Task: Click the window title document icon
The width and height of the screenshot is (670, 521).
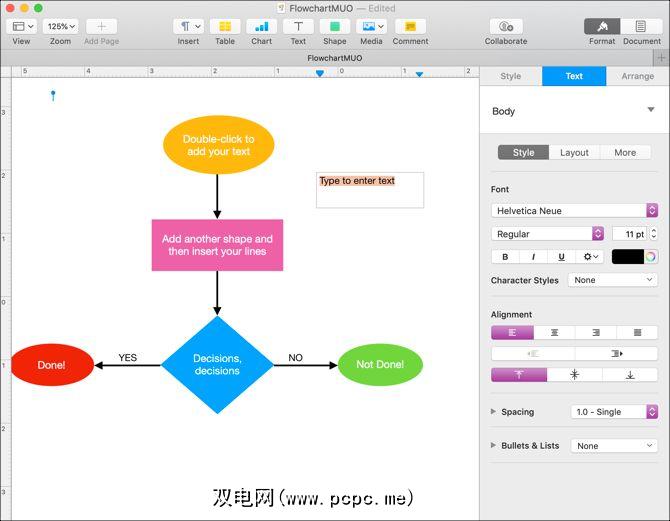Action: tap(281, 8)
